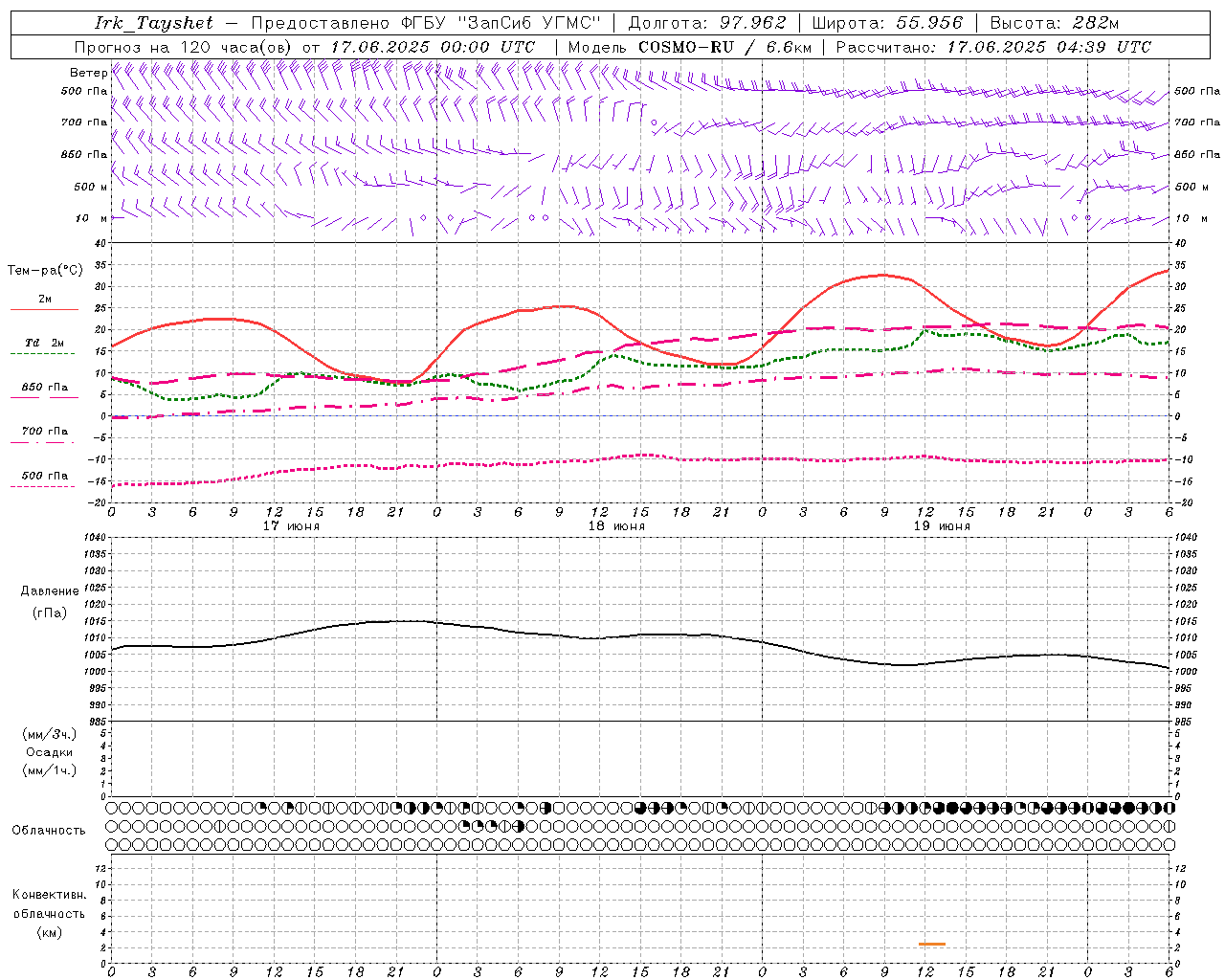
Task: Click the (км) unit label
Action: pyautogui.click(x=50, y=932)
